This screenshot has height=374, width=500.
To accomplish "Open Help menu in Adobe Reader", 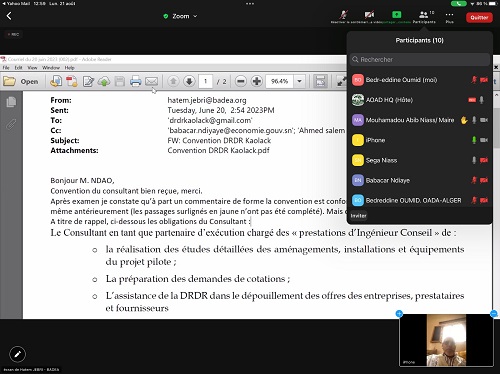I will click(x=69, y=68).
